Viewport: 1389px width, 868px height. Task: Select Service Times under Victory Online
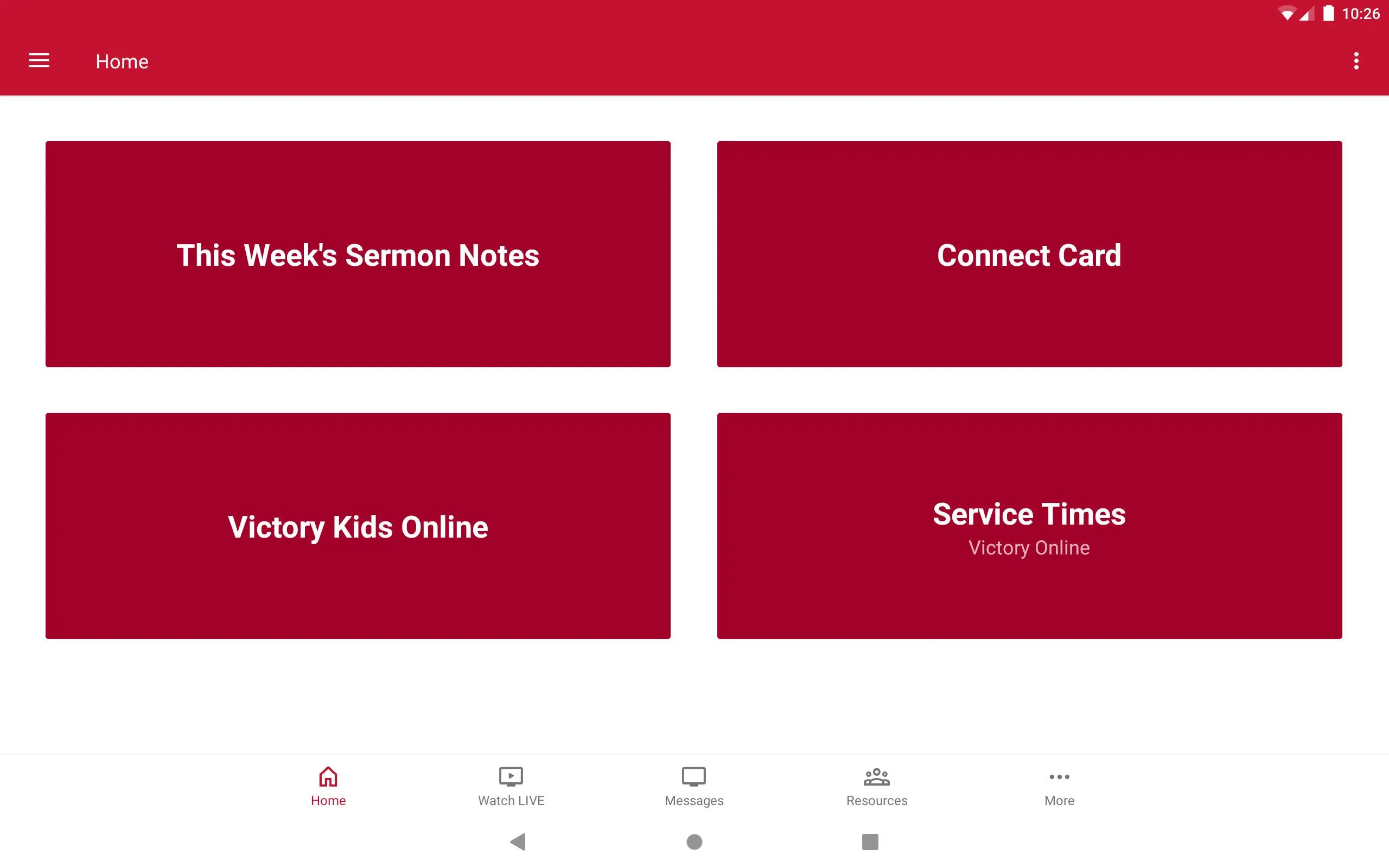coord(1029,525)
